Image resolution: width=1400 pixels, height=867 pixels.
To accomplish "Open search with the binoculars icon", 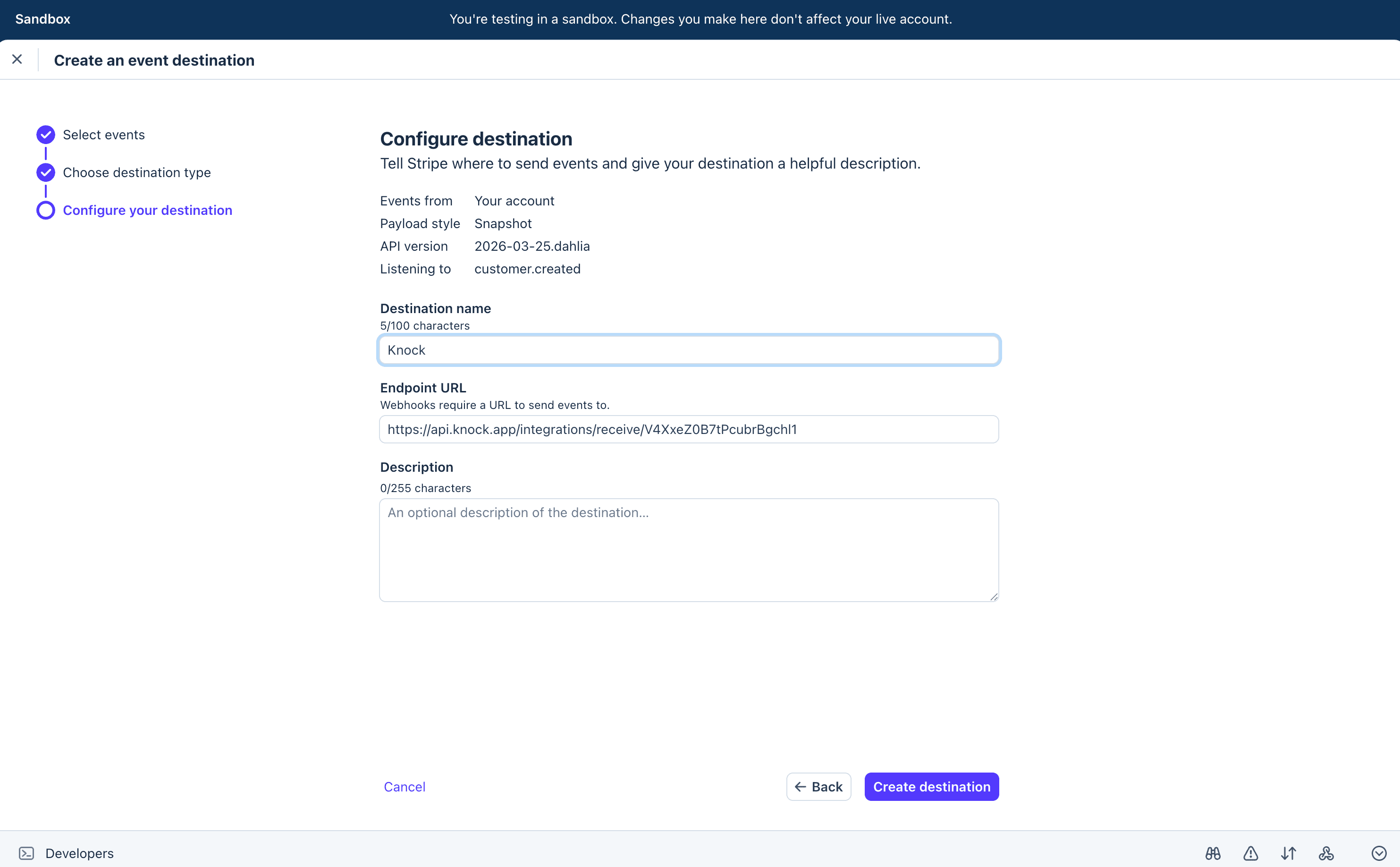I will click(x=1213, y=853).
